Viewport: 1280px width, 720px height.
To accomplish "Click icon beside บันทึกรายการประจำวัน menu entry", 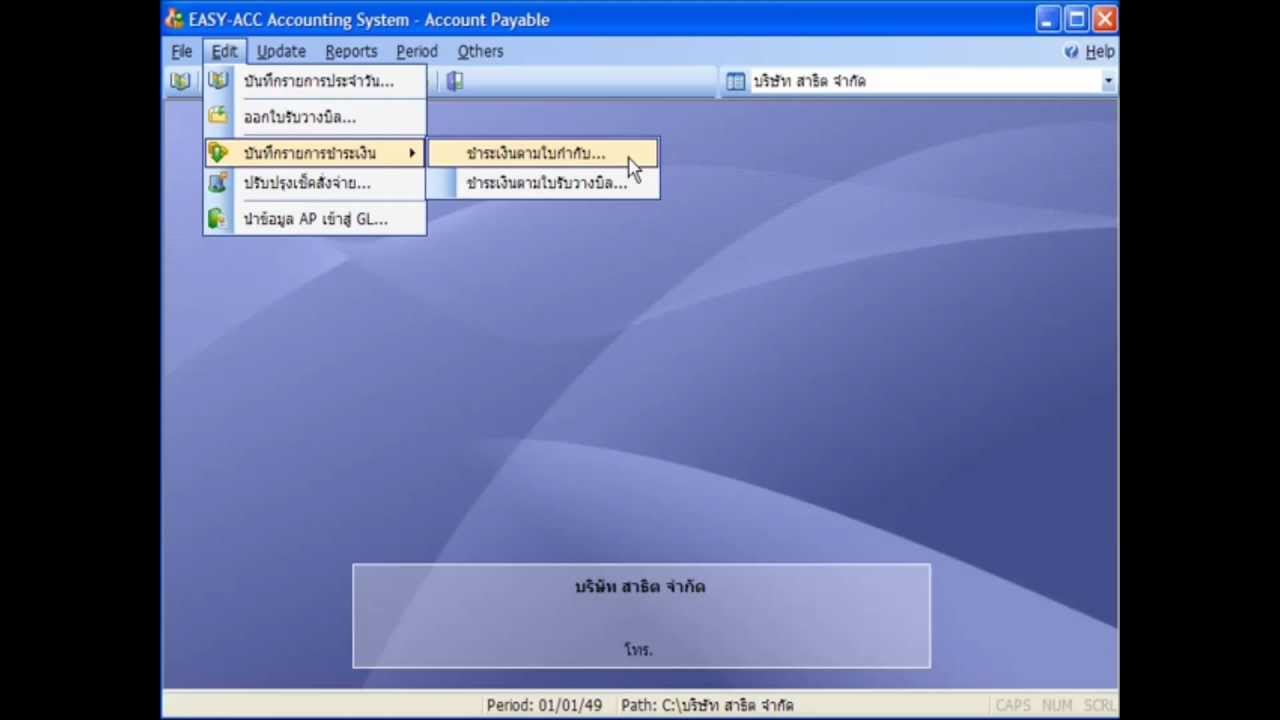I will [218, 81].
